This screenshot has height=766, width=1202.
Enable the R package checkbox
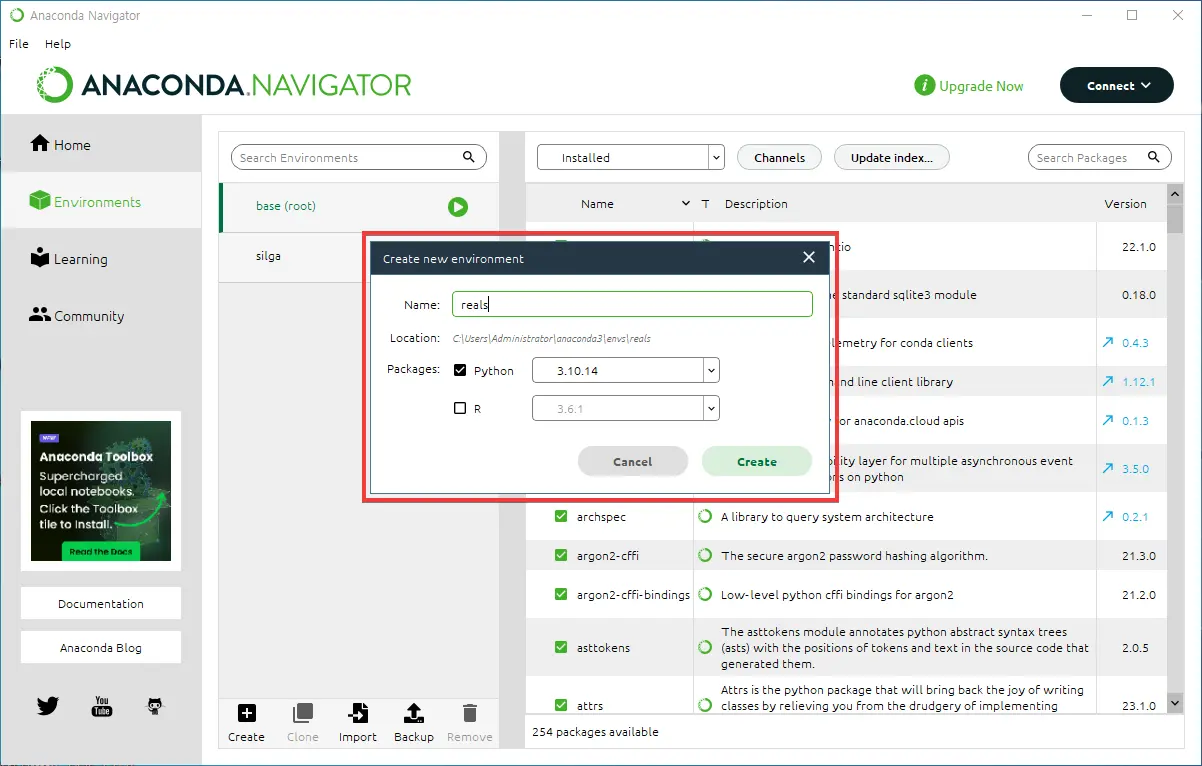coord(461,408)
